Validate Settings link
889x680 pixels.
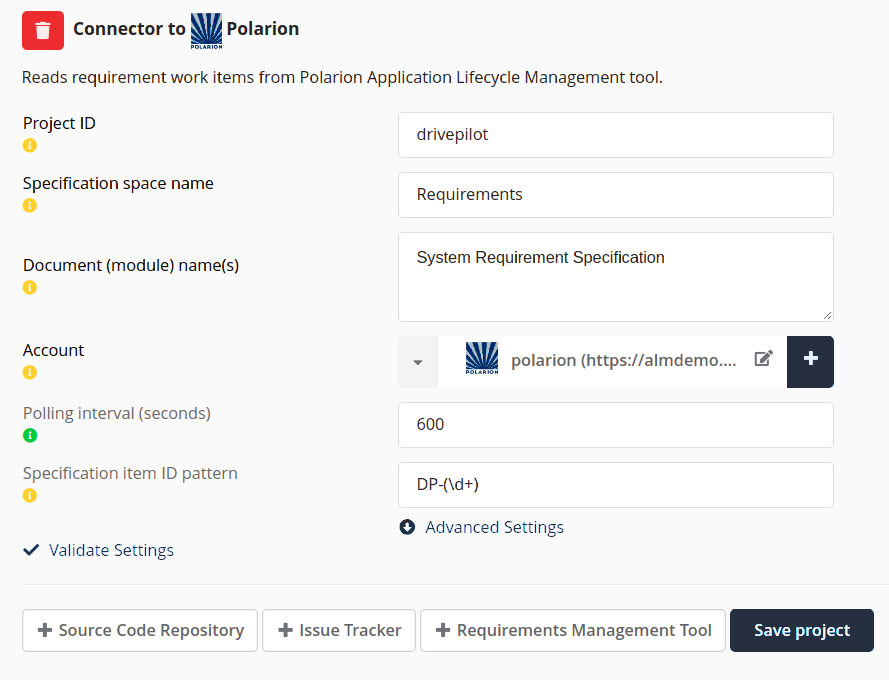point(111,550)
